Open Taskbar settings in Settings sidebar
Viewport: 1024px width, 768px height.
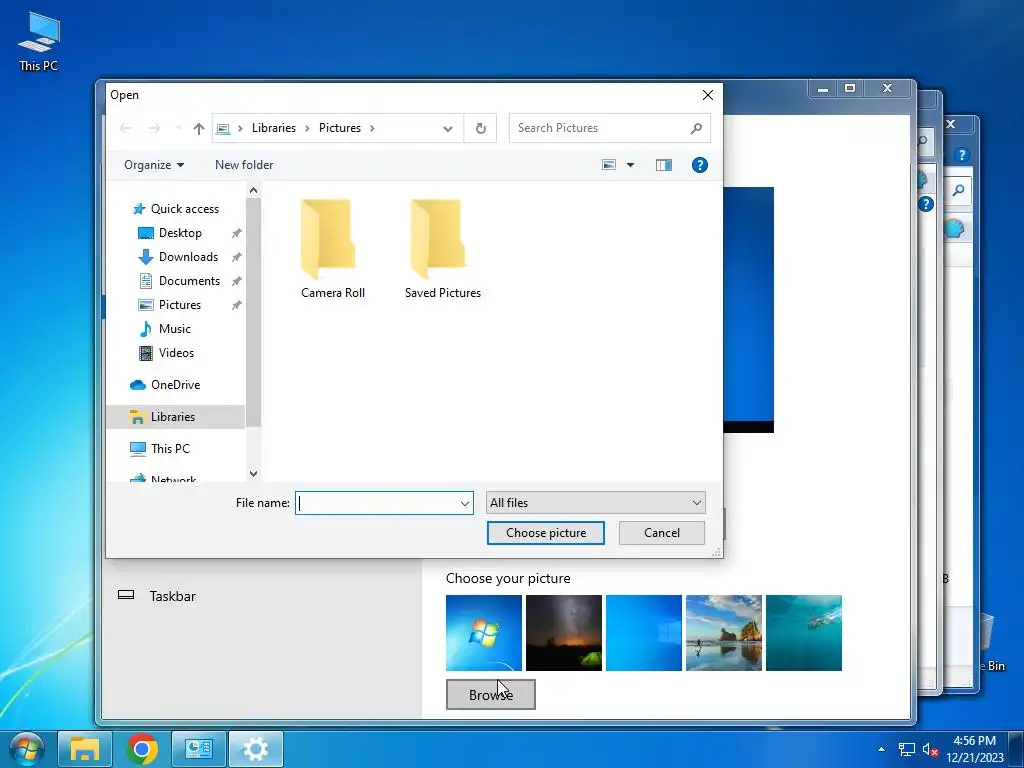[x=172, y=596]
